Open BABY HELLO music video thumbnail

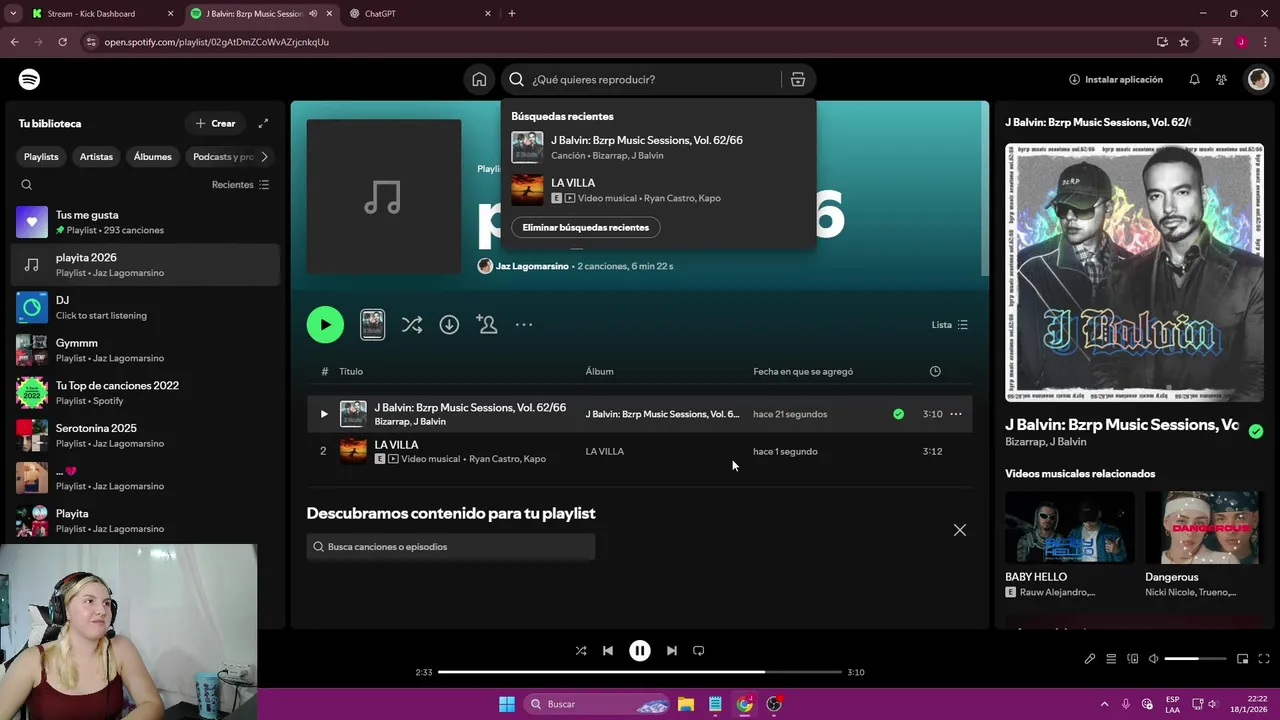(x=1070, y=527)
